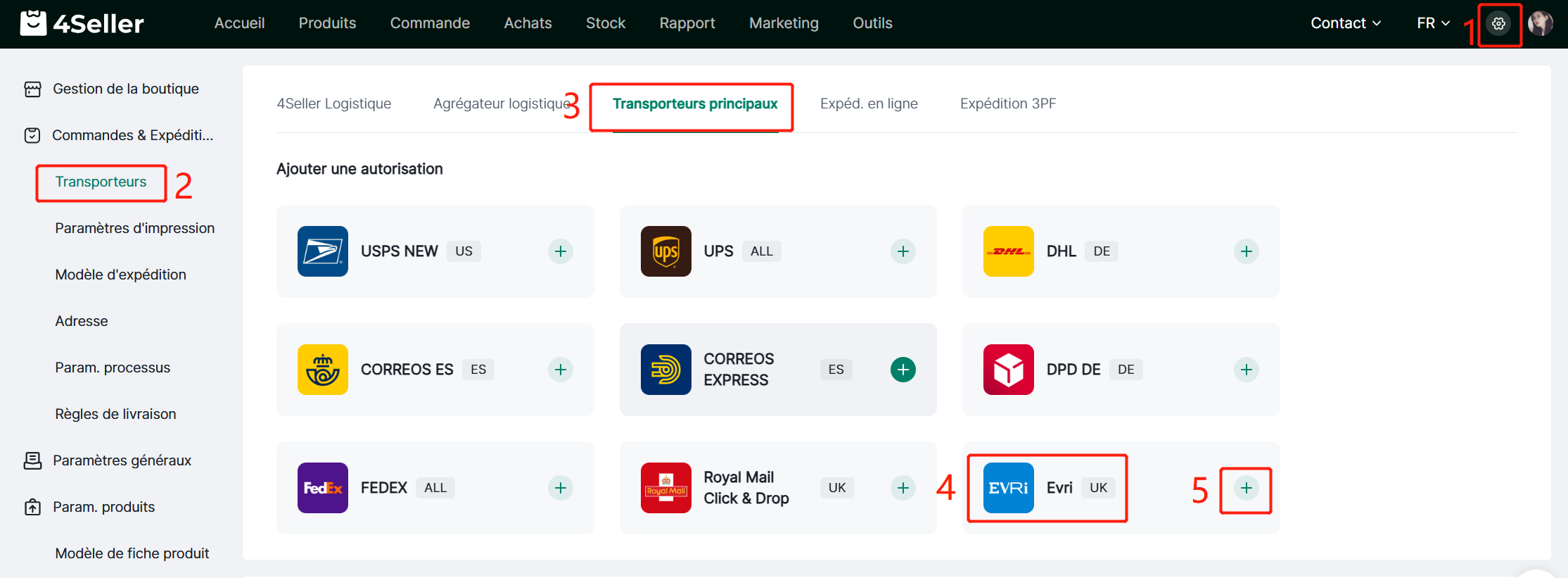Open Transporteurs in sidebar
Viewport: 1568px width, 578px height.
point(101,182)
